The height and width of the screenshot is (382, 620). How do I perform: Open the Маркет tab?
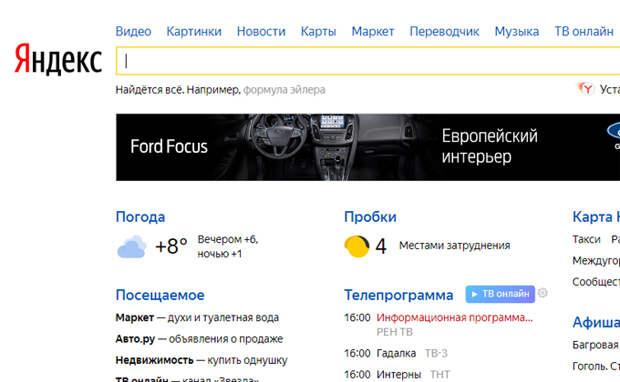373,31
